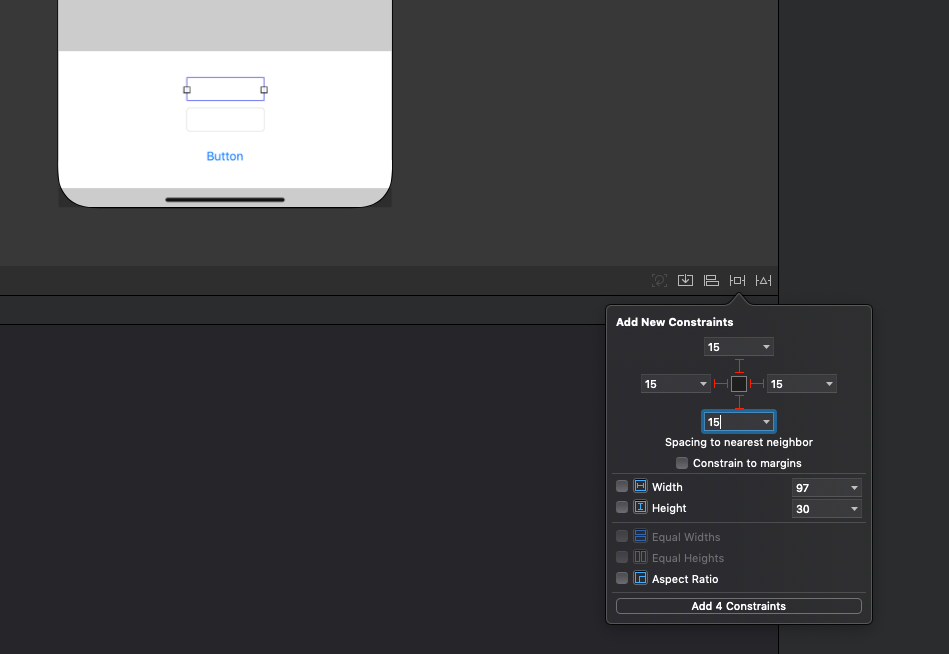Screen dimensions: 949x654
Task: Open the right spacing value dropdown arrow
Action: click(829, 384)
